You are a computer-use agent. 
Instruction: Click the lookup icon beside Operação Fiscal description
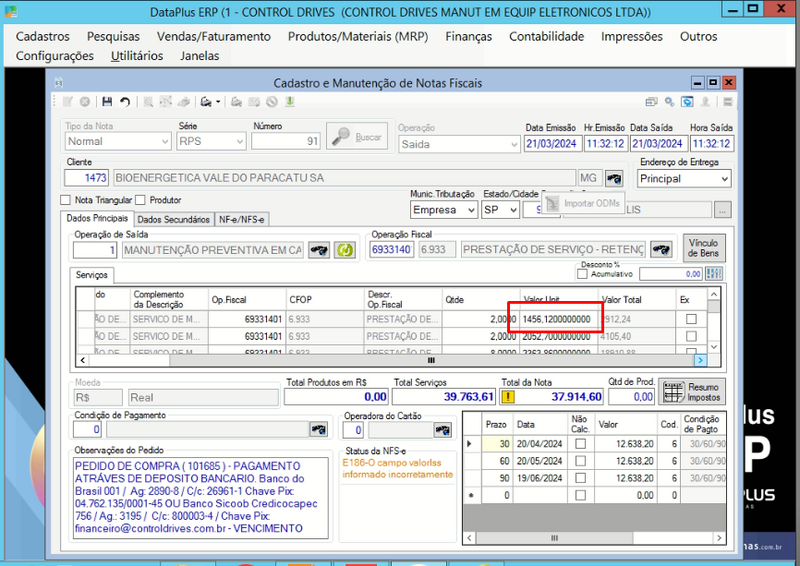pyautogui.click(x=661, y=250)
